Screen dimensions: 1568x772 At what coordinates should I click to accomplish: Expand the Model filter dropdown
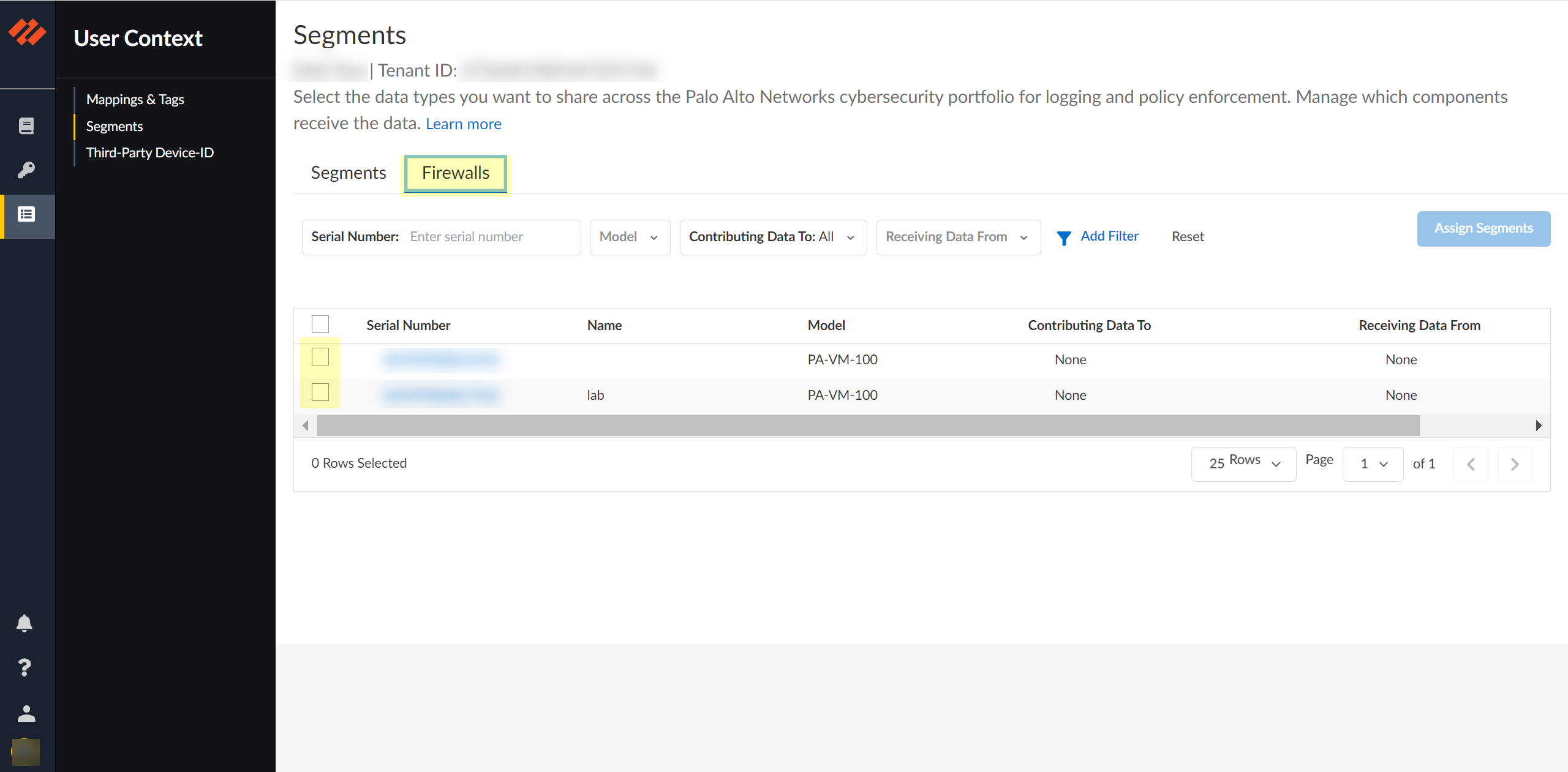point(630,237)
